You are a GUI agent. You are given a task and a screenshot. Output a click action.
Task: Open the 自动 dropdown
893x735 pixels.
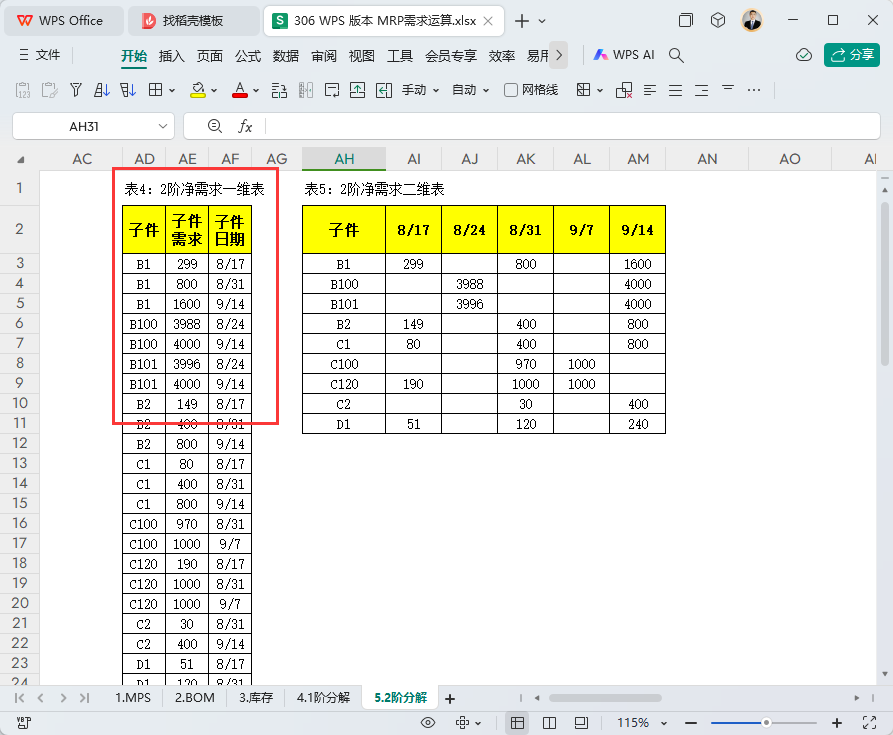pyautogui.click(x=470, y=90)
